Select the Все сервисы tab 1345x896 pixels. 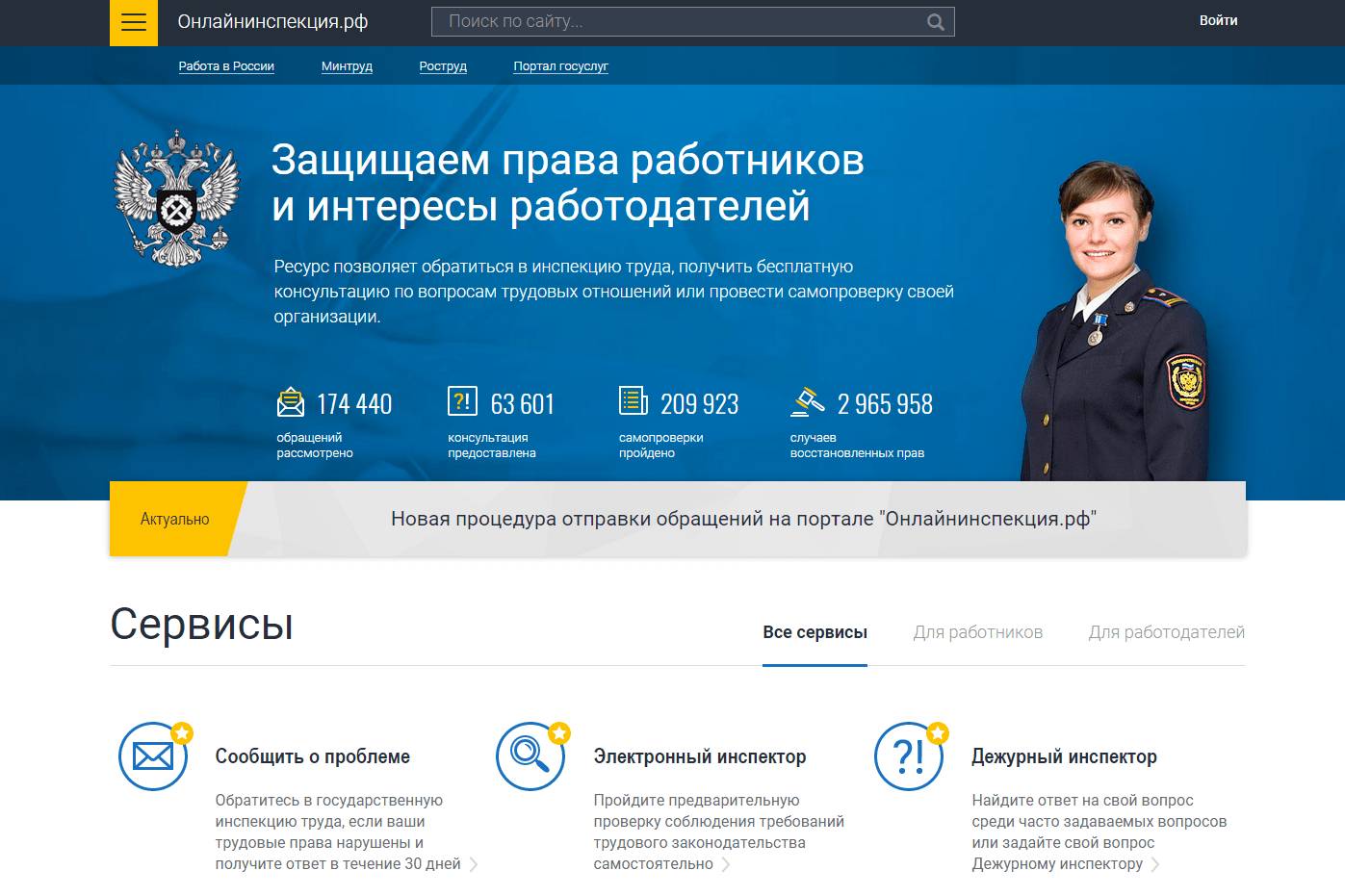(x=815, y=633)
